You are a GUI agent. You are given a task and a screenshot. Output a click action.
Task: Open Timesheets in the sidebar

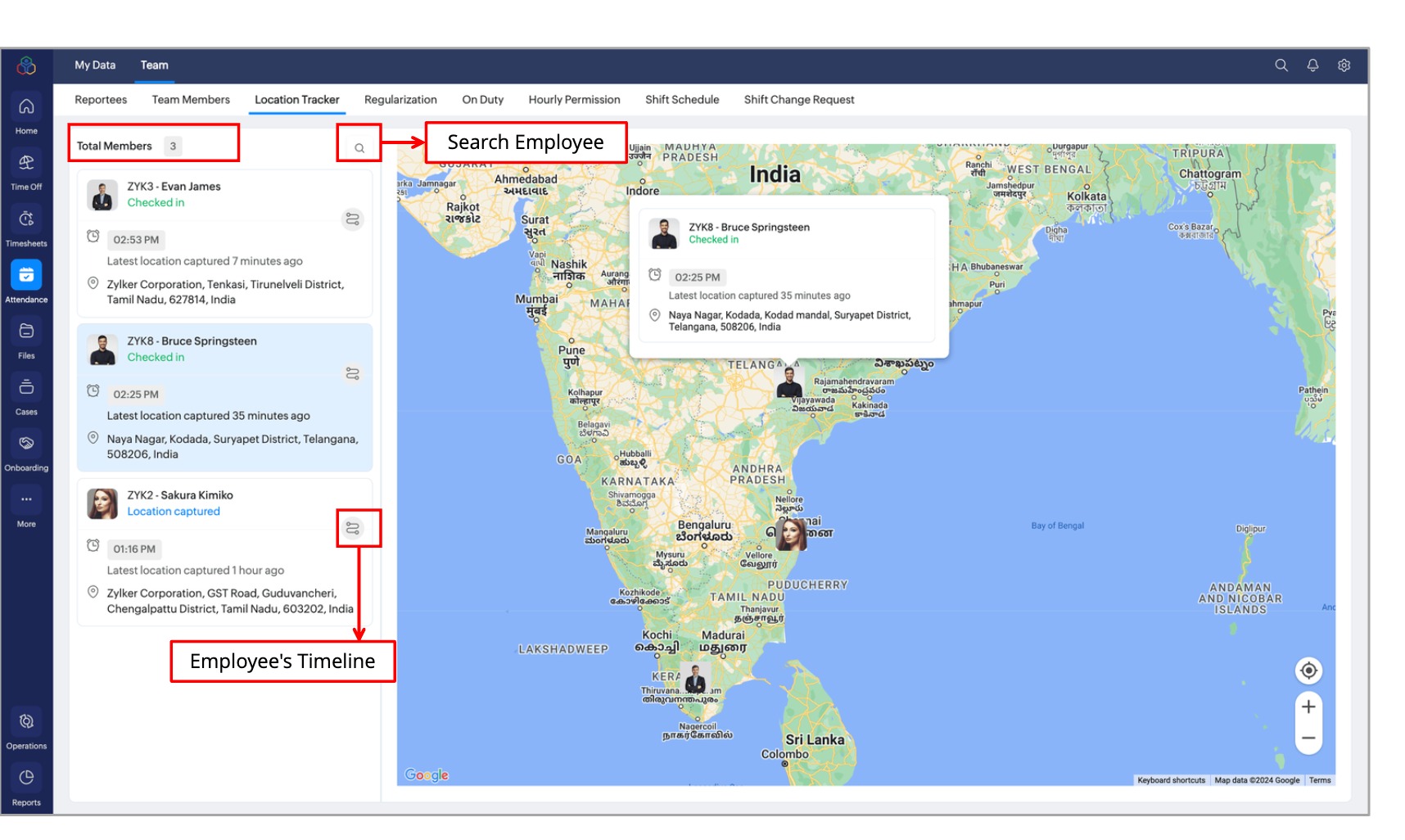coord(26,219)
